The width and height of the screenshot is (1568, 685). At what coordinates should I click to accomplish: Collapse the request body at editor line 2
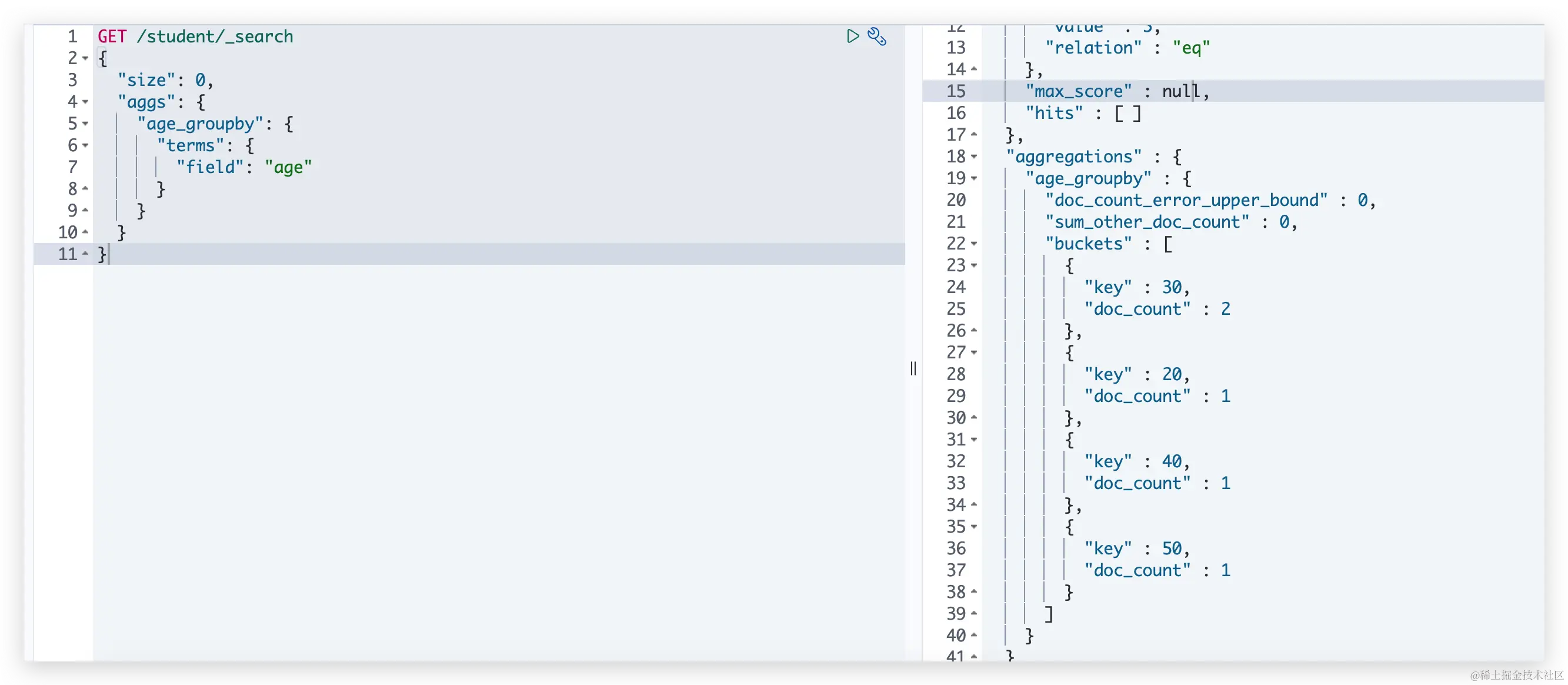(x=85, y=58)
